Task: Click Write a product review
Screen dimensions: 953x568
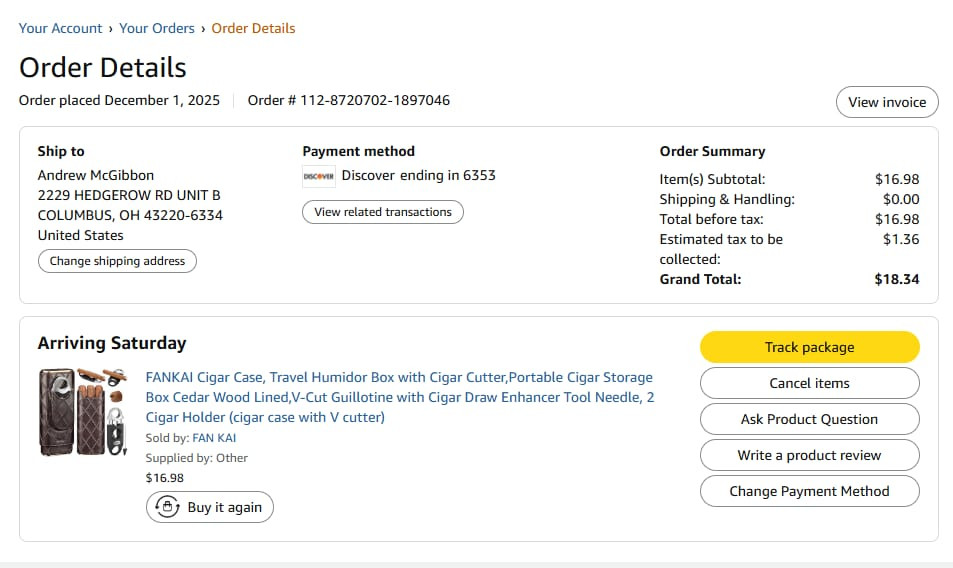Action: pos(810,455)
